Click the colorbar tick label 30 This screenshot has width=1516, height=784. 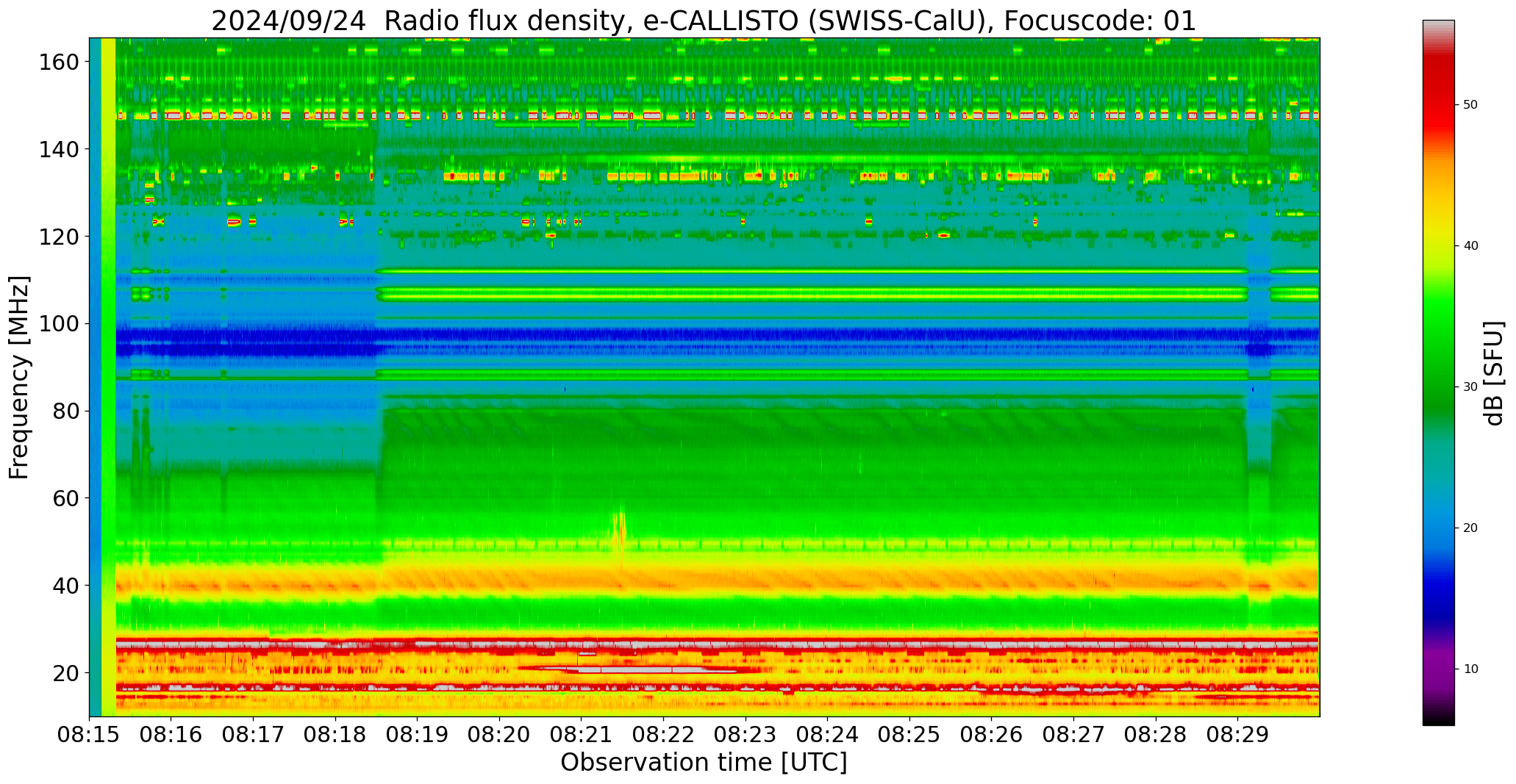(1470, 386)
